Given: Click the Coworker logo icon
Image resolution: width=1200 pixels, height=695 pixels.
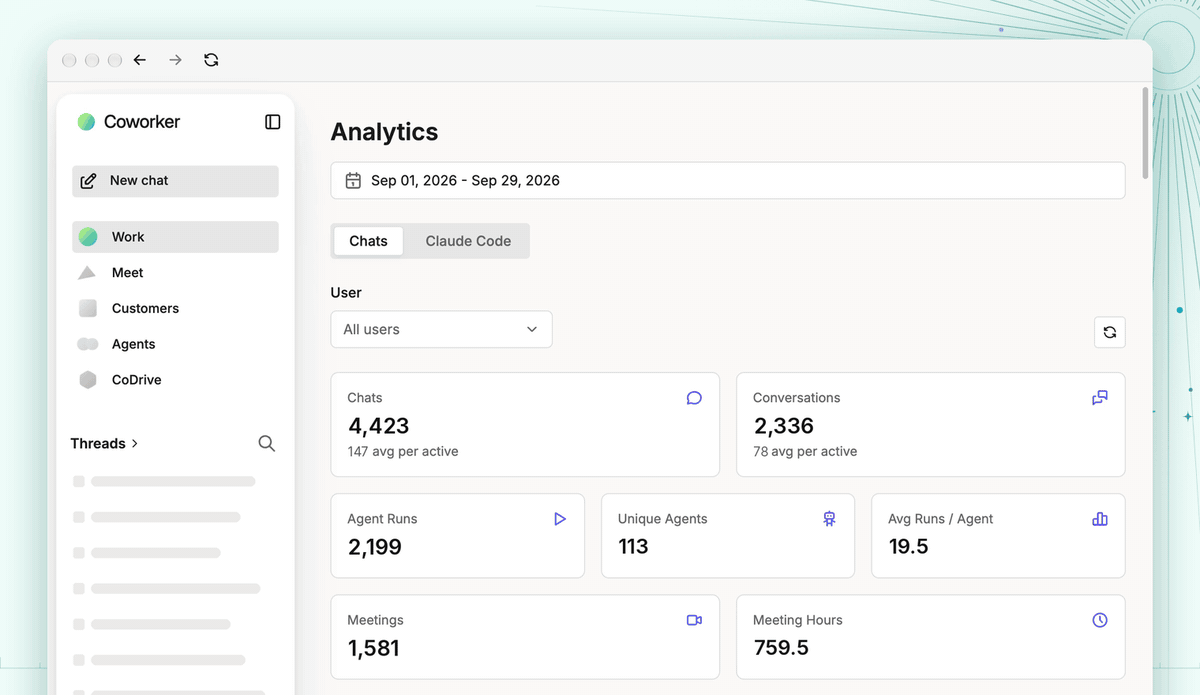Looking at the screenshot, I should tap(86, 122).
